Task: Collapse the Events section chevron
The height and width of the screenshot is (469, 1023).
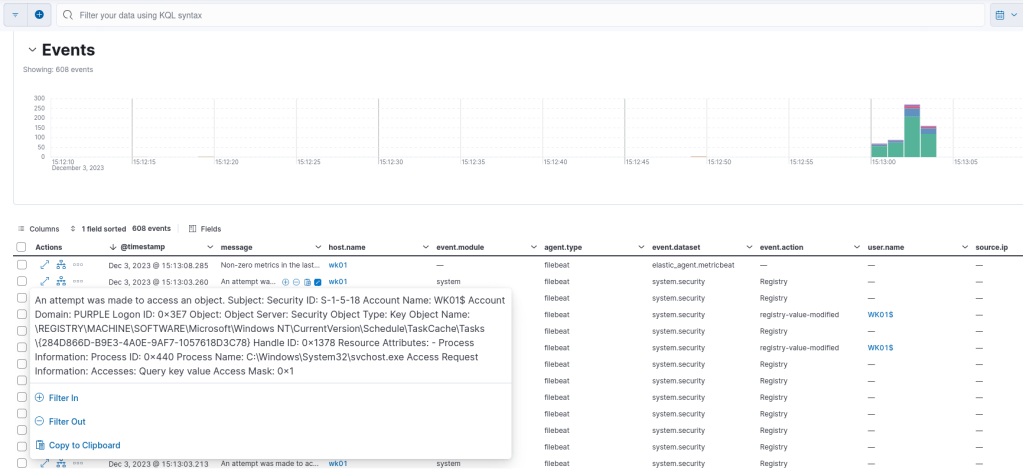Action: pos(32,50)
